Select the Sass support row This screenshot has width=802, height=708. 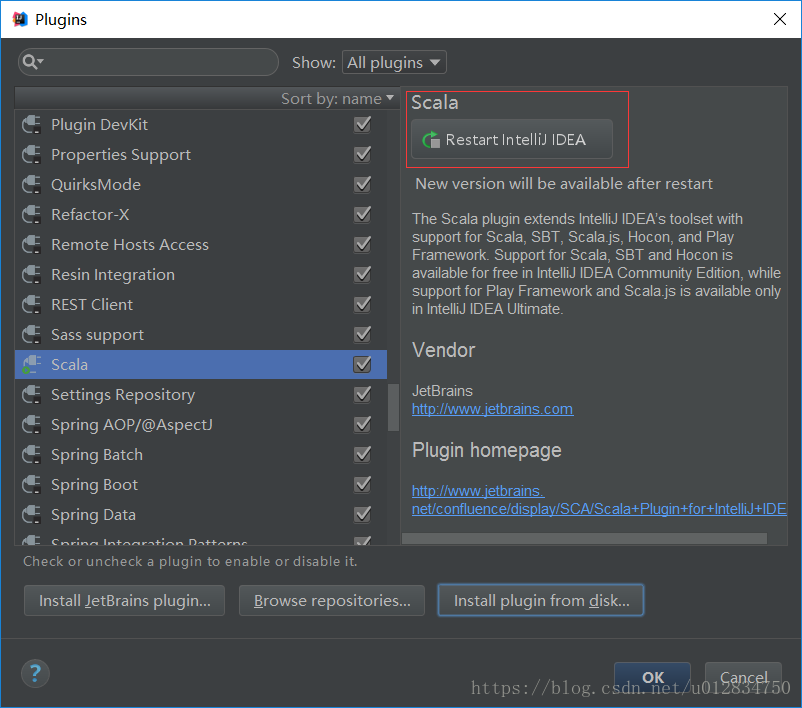coord(201,335)
